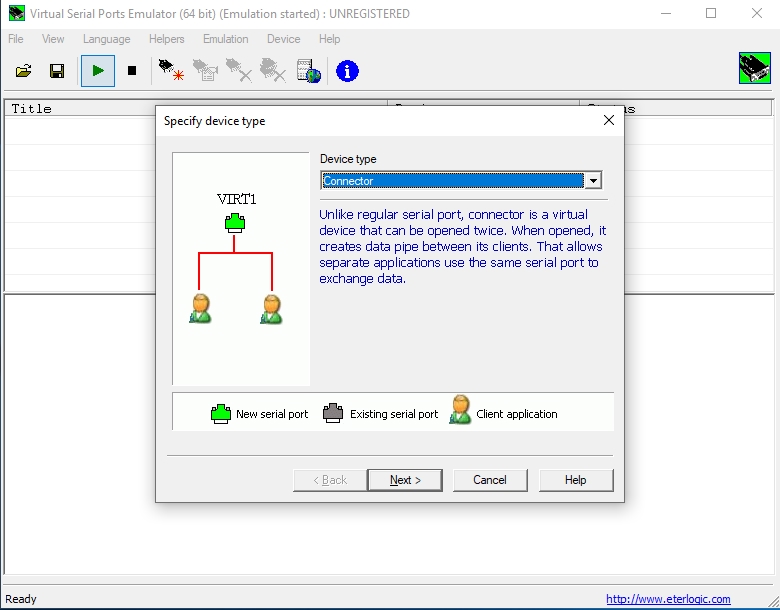
Task: Click the Delete all devices icon
Action: tap(273, 70)
